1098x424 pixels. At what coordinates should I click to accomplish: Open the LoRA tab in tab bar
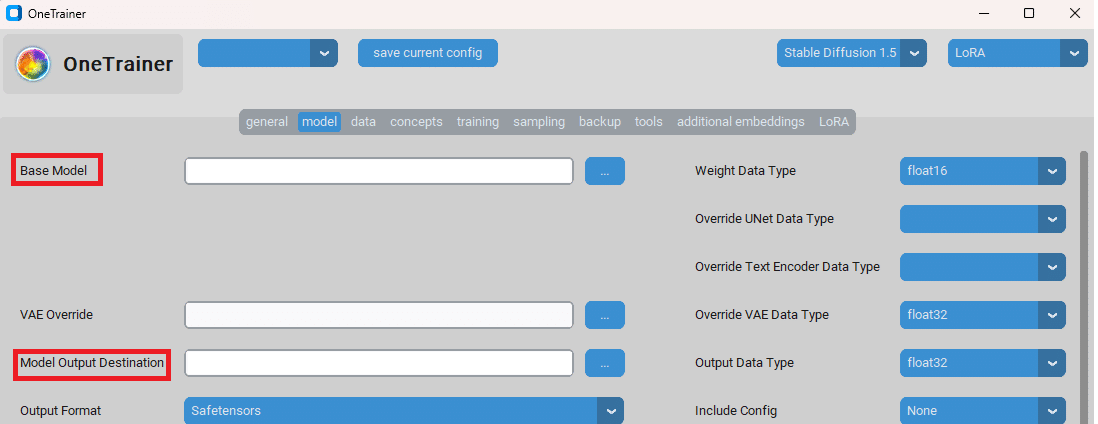point(833,122)
